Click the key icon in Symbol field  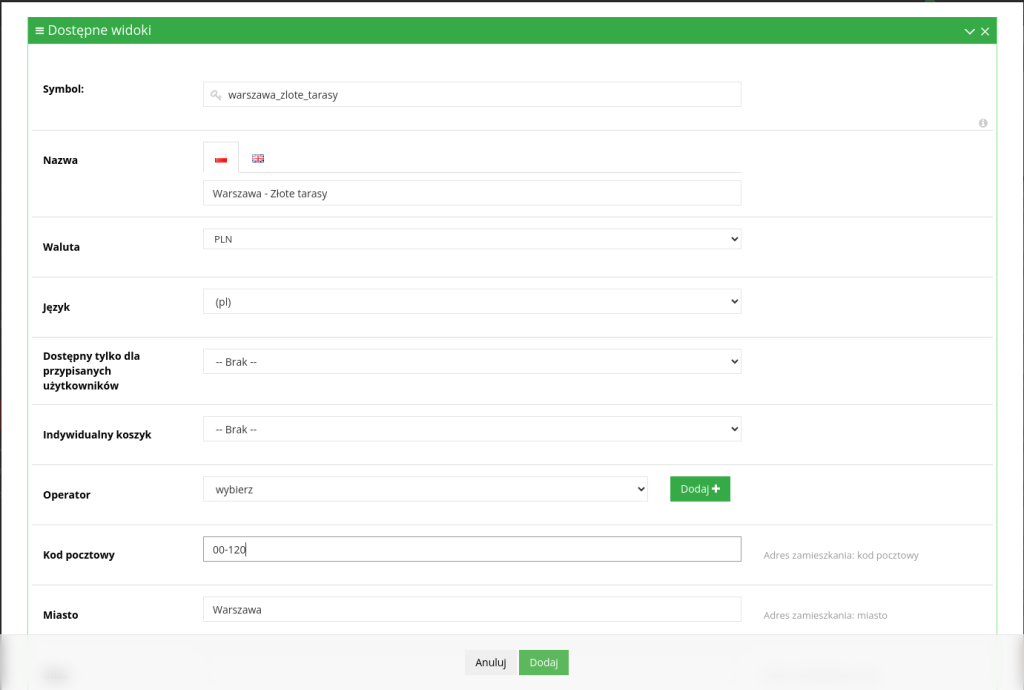(215, 95)
